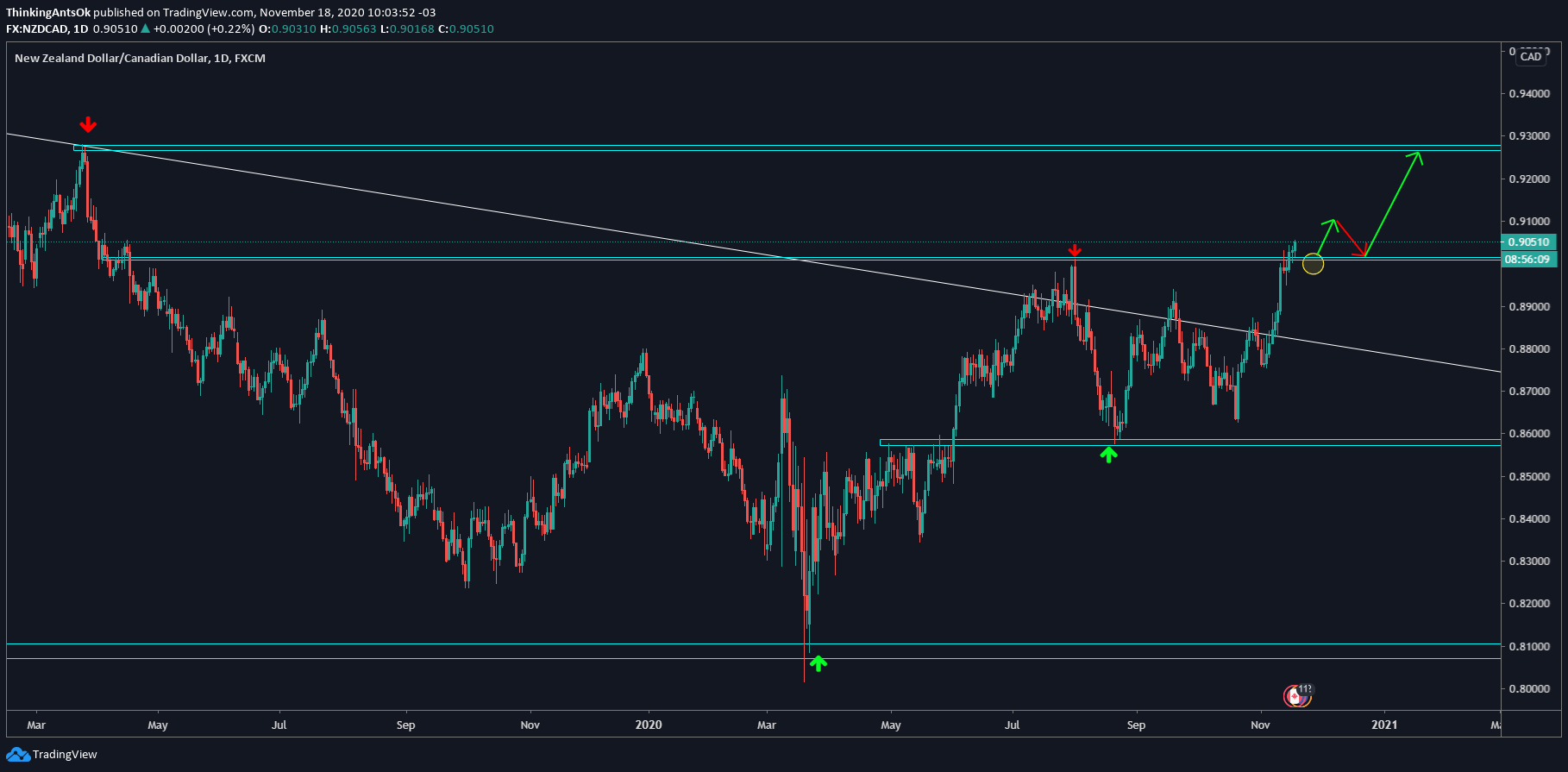Select the red down arrow above the 0.928 peak
This screenshot has height=772, width=1568.
click(87, 125)
